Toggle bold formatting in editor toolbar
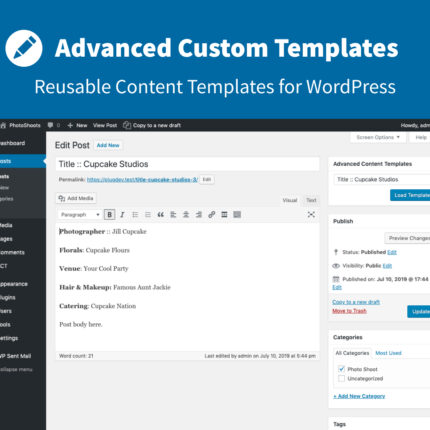The width and height of the screenshot is (430, 430). pos(110,215)
